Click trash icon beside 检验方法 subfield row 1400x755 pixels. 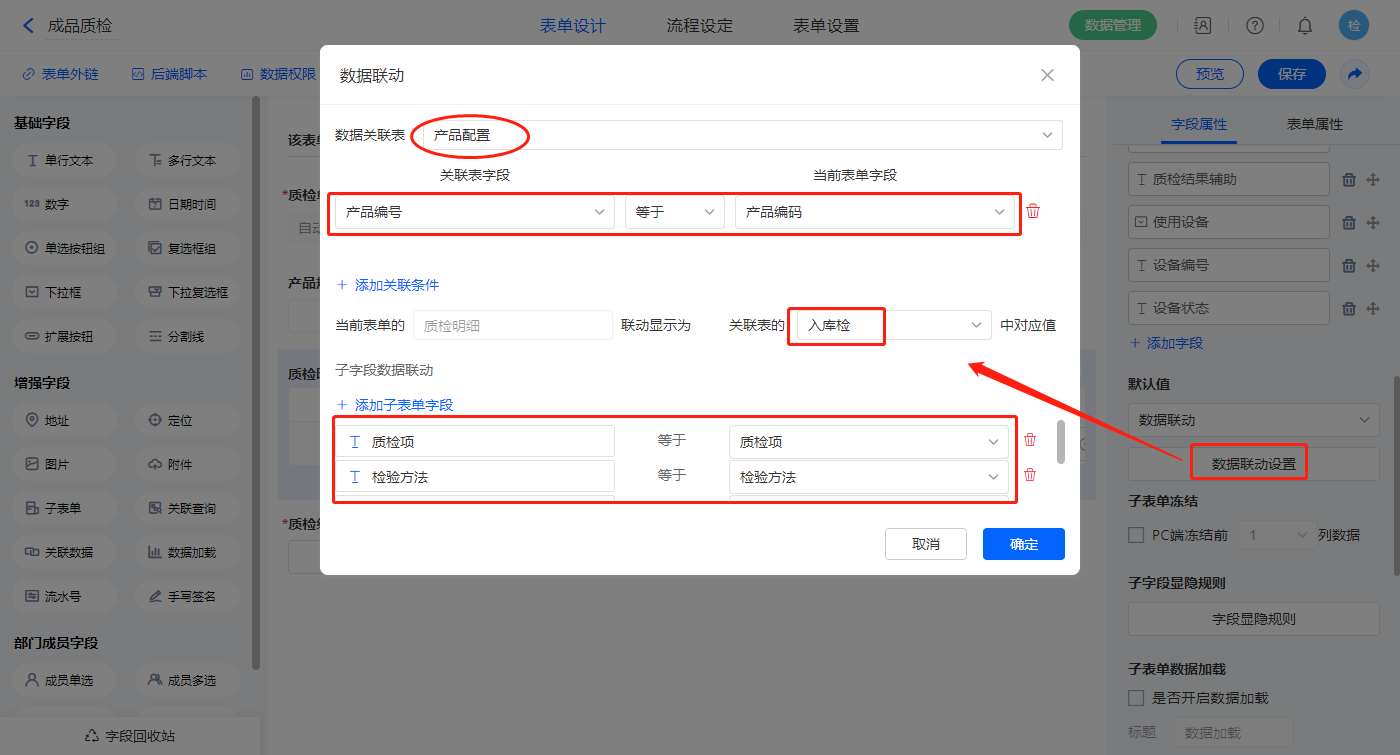(1030, 475)
